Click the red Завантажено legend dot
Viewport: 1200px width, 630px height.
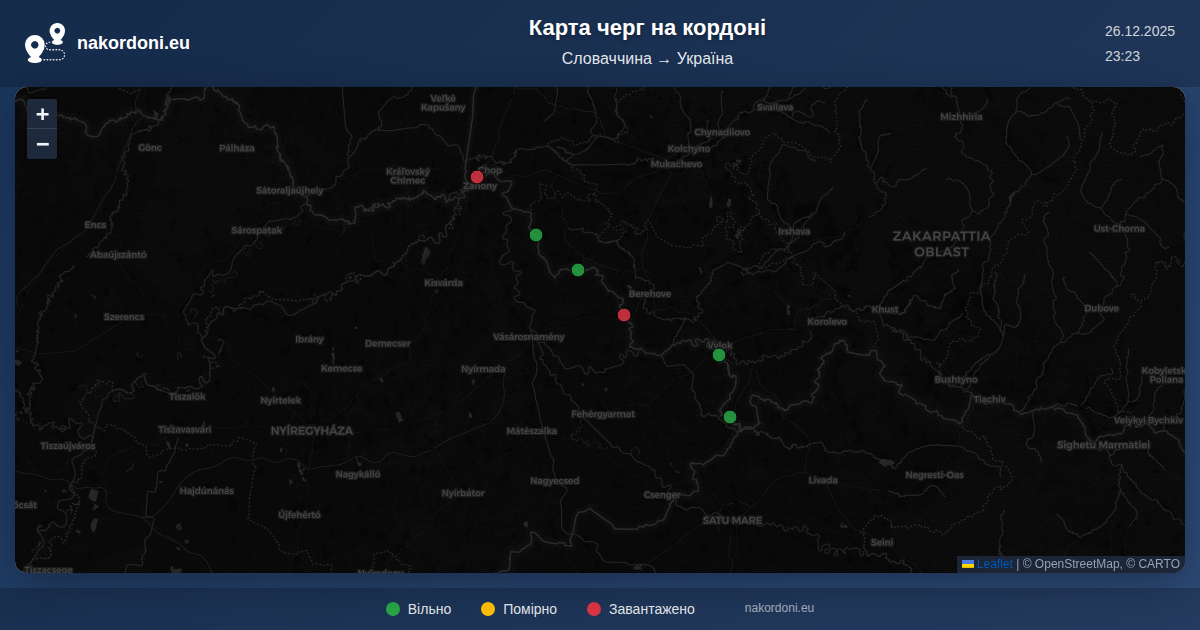pyautogui.click(x=594, y=609)
